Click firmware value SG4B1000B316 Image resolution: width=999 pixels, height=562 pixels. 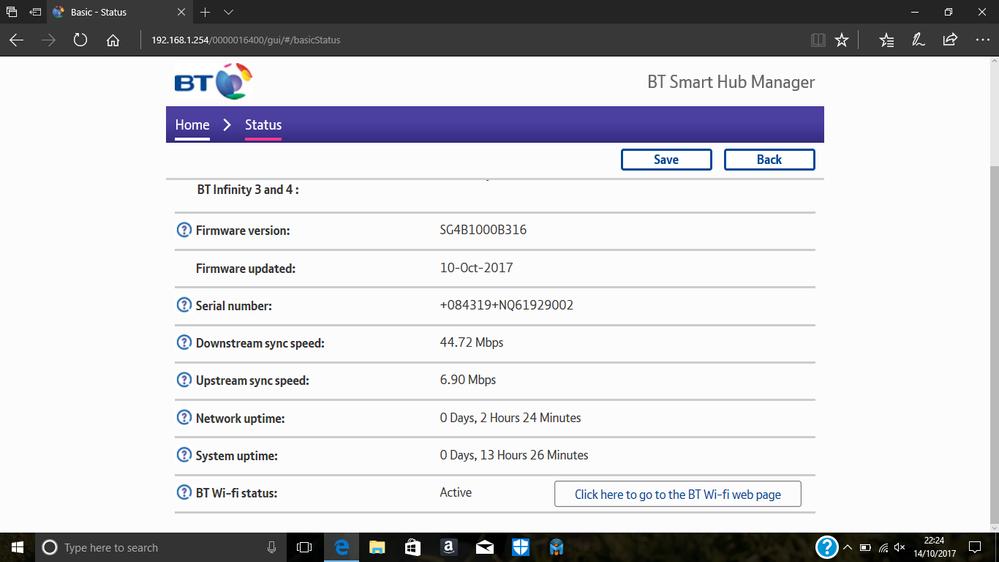(483, 230)
